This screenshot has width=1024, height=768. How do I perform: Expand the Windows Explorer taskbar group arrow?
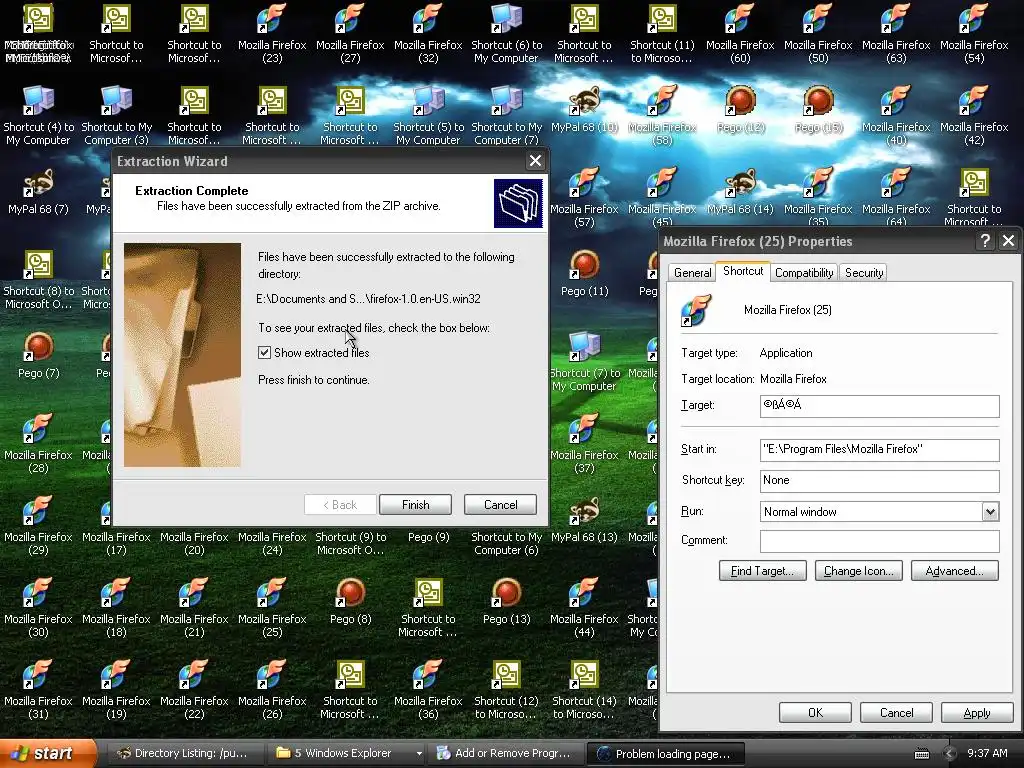pos(419,754)
